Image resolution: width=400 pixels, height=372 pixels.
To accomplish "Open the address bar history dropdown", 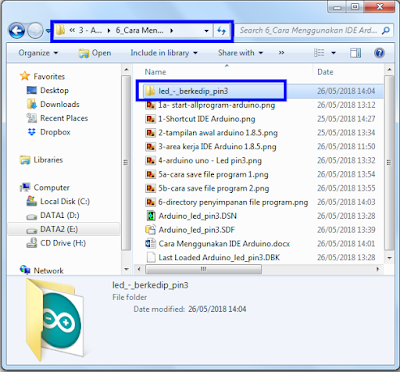I will pyautogui.click(x=207, y=31).
